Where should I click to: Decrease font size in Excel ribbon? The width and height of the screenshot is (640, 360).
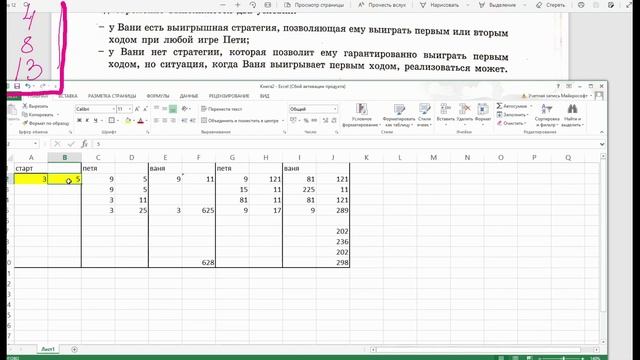pos(145,109)
